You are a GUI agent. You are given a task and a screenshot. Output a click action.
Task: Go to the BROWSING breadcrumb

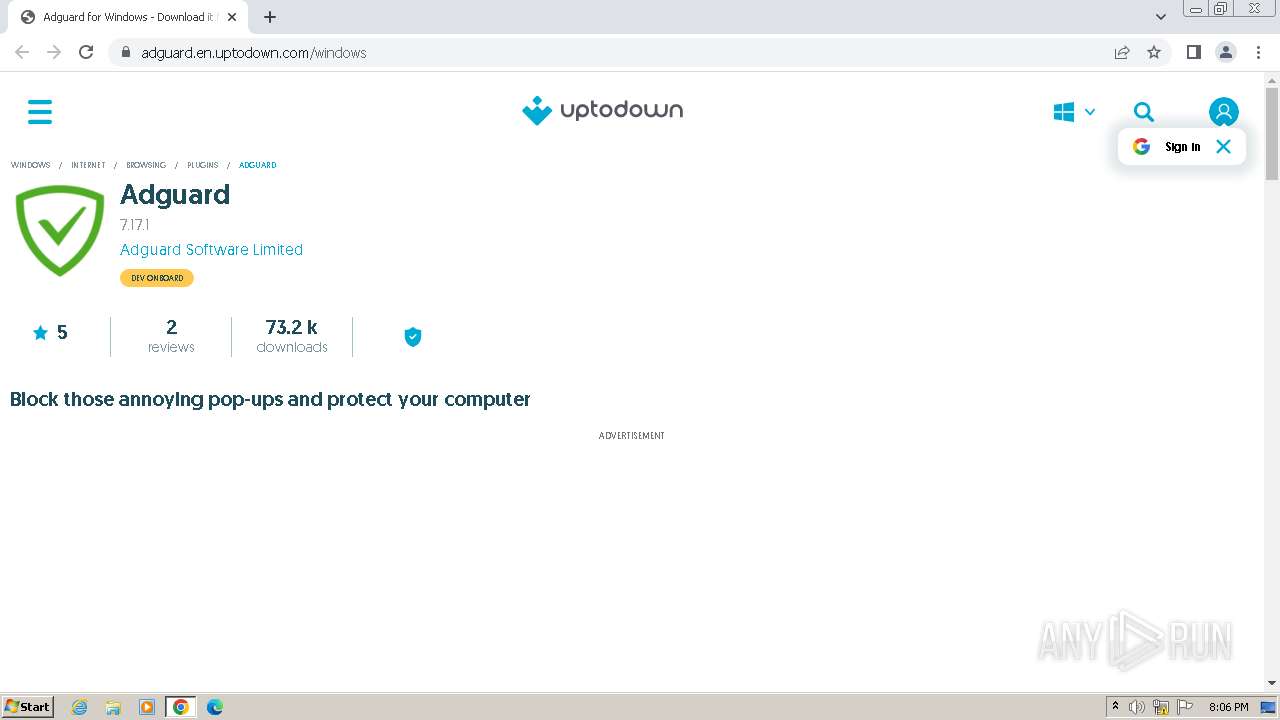(x=146, y=165)
